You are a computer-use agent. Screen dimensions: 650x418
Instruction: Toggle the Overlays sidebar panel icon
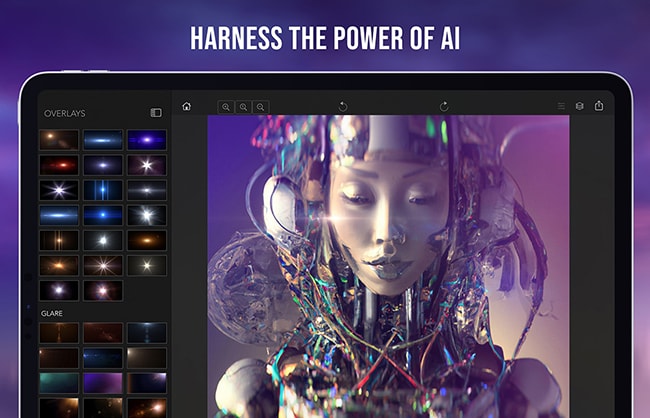(x=156, y=113)
